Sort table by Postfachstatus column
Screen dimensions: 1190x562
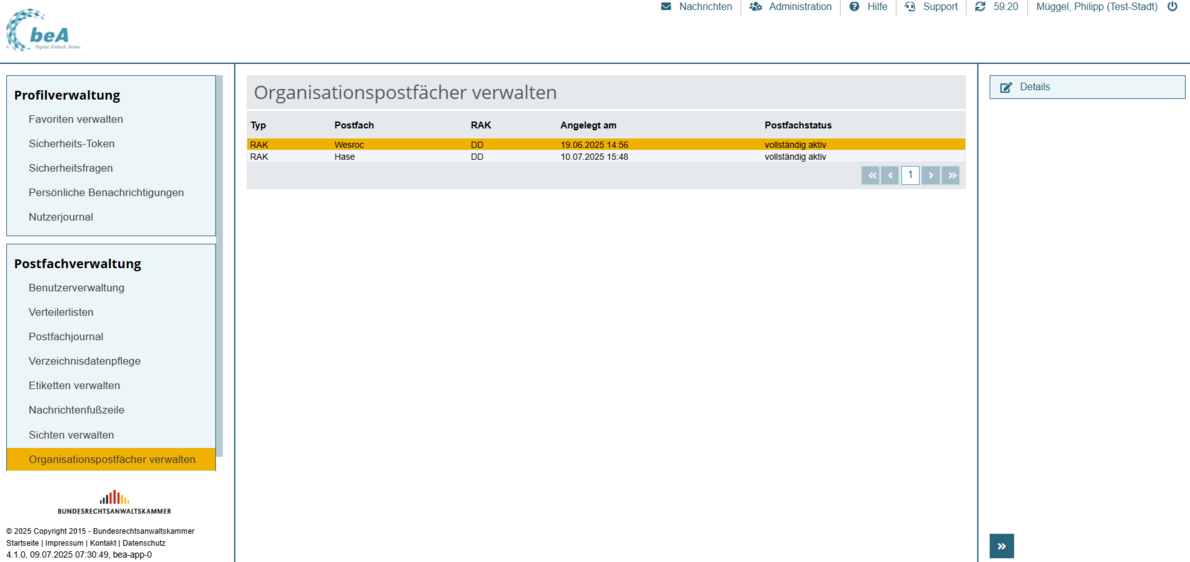point(798,125)
